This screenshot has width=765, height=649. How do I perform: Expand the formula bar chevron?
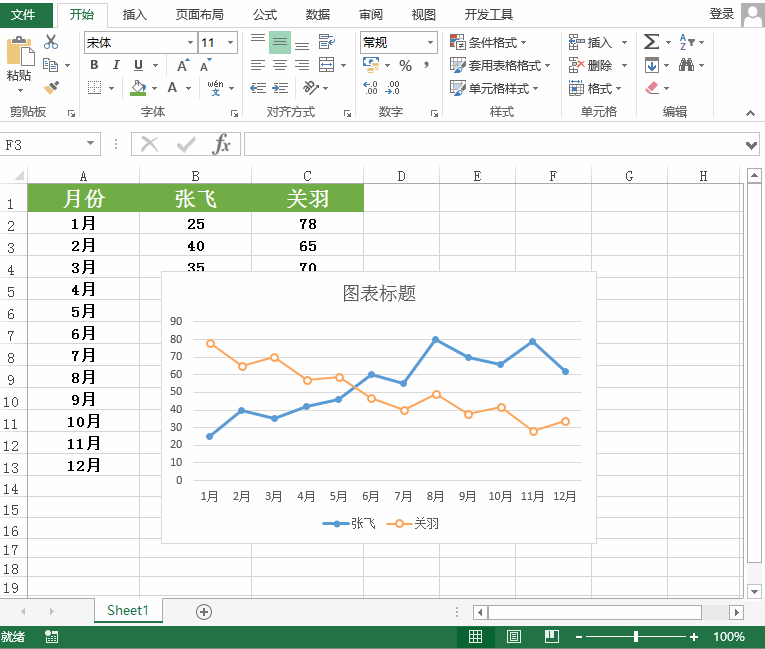click(751, 145)
